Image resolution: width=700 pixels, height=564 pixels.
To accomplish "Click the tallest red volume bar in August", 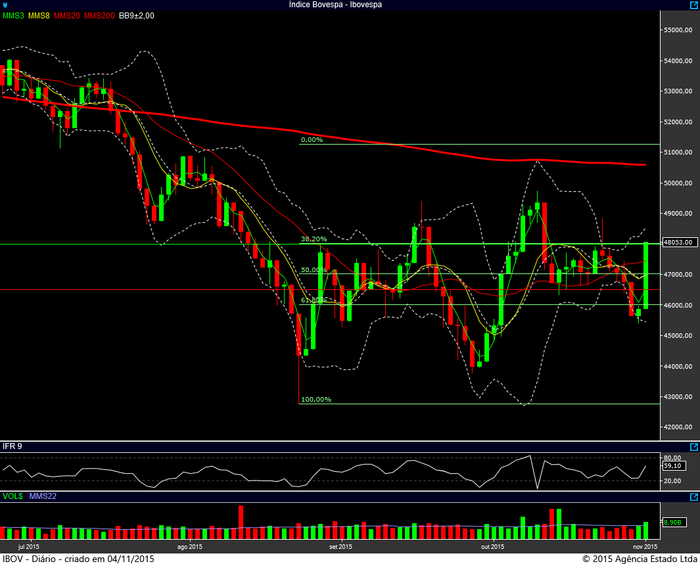I will pos(241,522).
